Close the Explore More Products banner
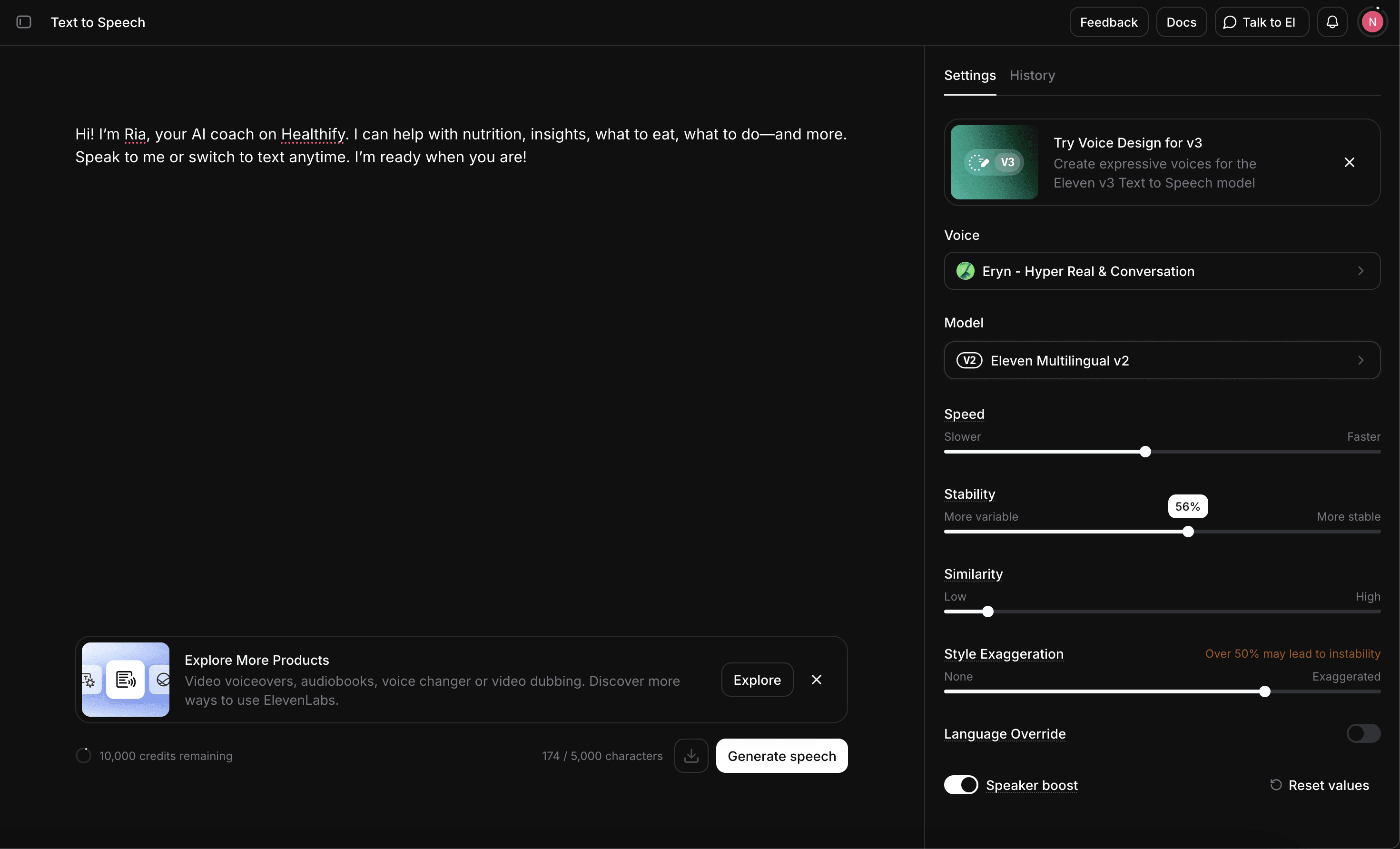1400x849 pixels. click(x=817, y=680)
